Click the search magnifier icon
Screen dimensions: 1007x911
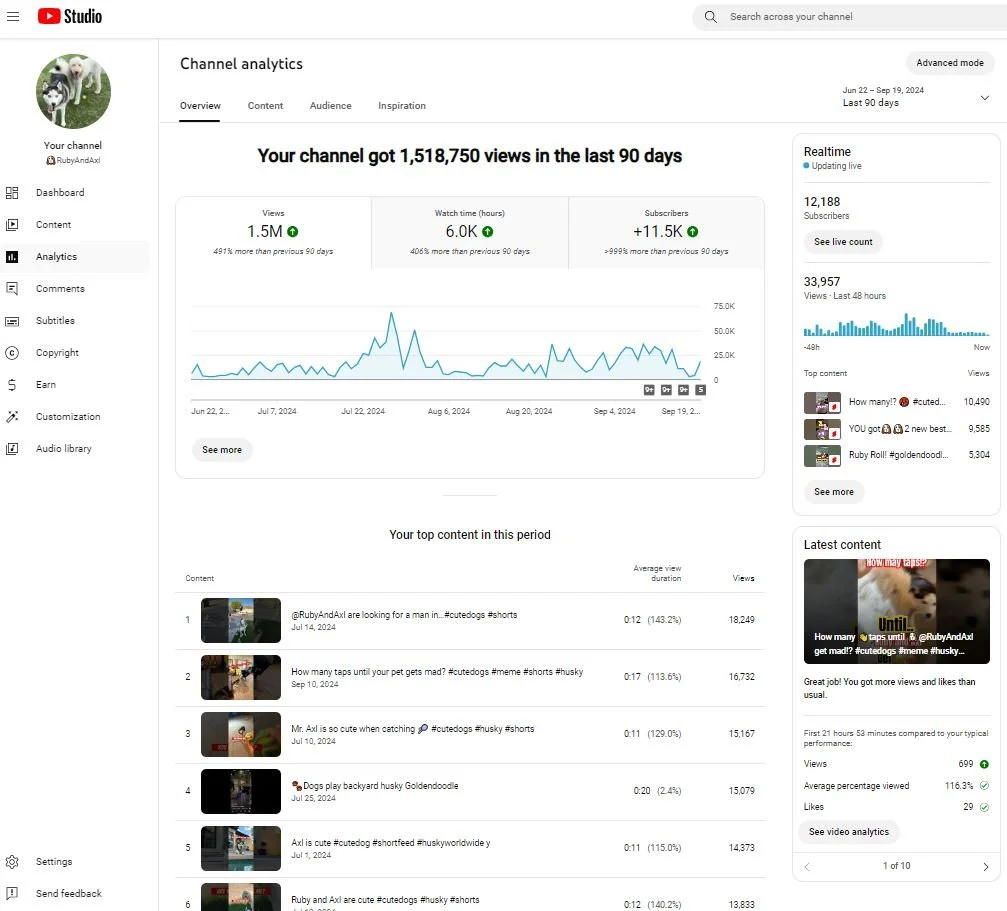[x=710, y=17]
